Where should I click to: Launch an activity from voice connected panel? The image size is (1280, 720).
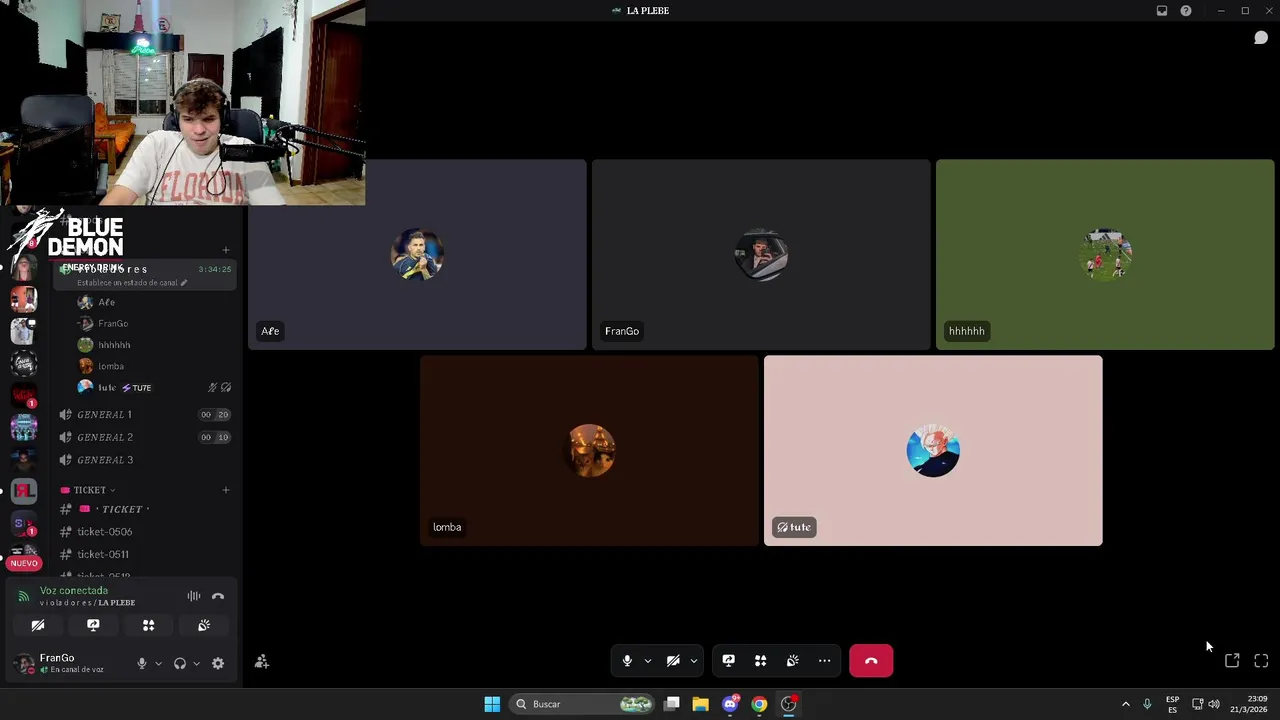point(148,625)
